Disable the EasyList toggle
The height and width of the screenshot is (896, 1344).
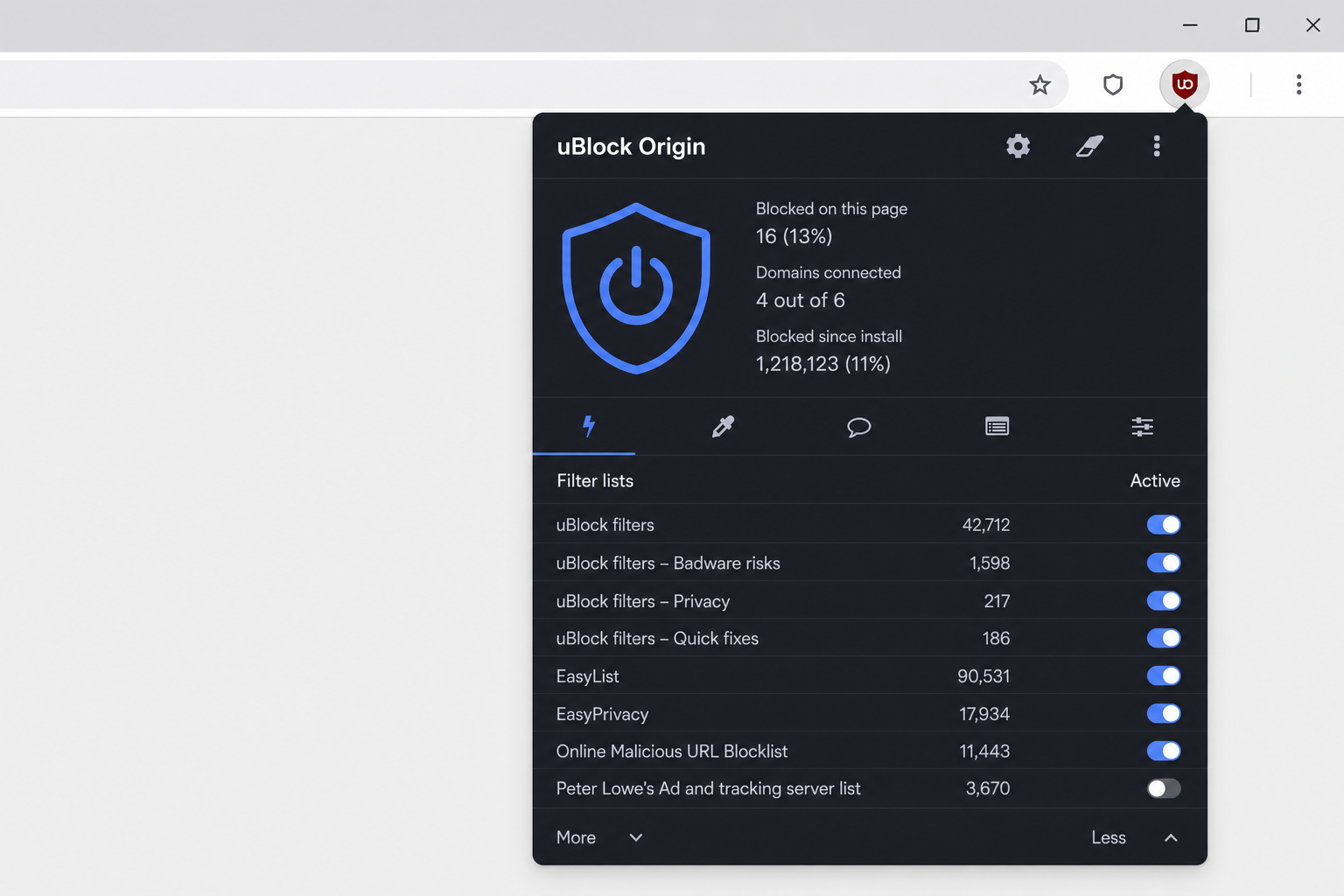click(1164, 675)
